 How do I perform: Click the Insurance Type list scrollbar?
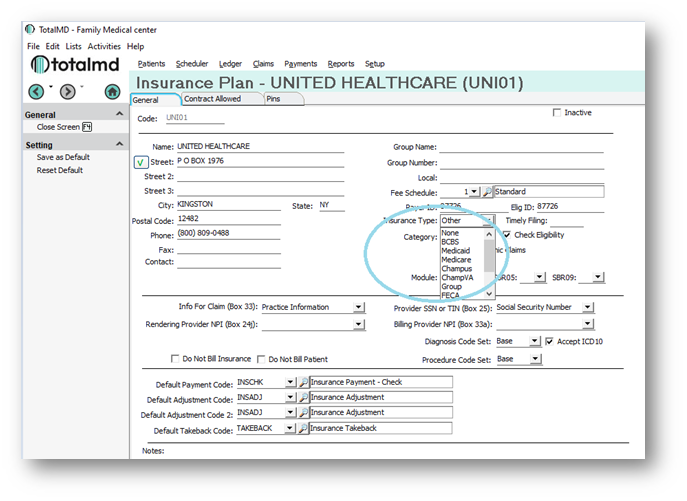489,261
